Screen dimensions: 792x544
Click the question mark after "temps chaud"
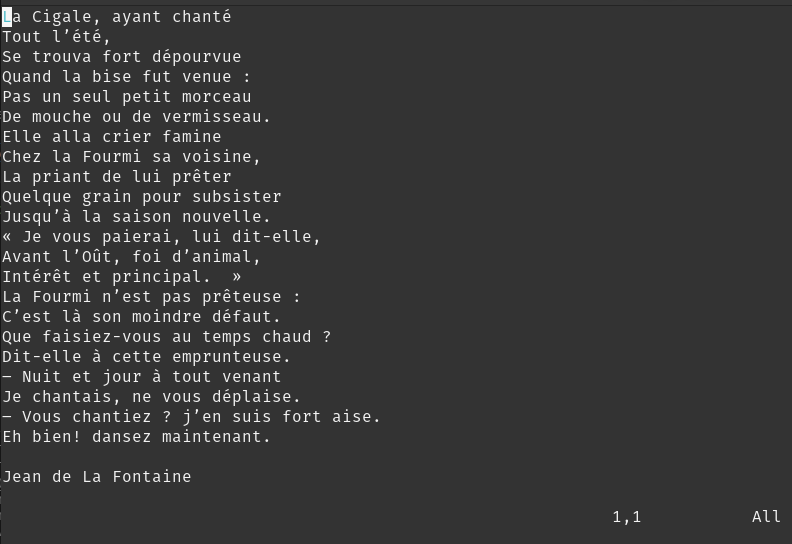click(326, 337)
